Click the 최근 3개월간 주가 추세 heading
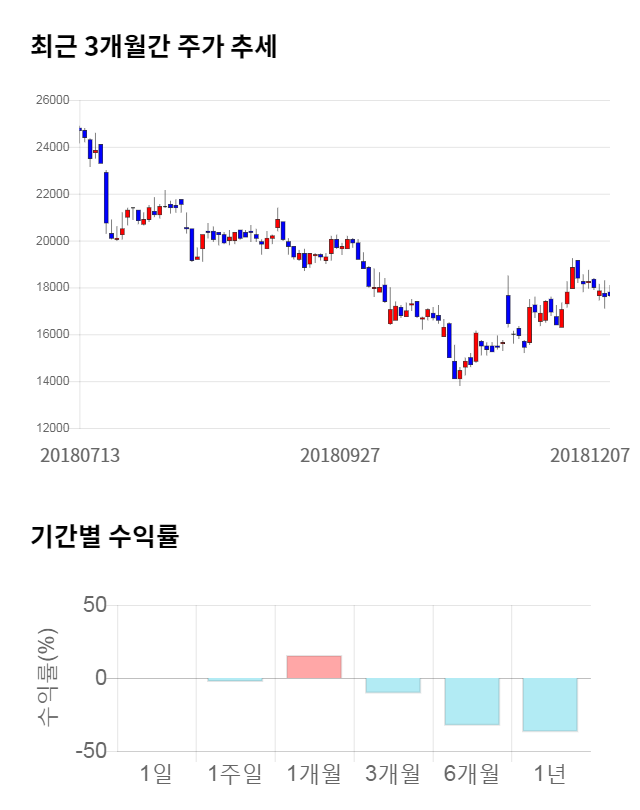Image resolution: width=640 pixels, height=810 pixels. 154,47
